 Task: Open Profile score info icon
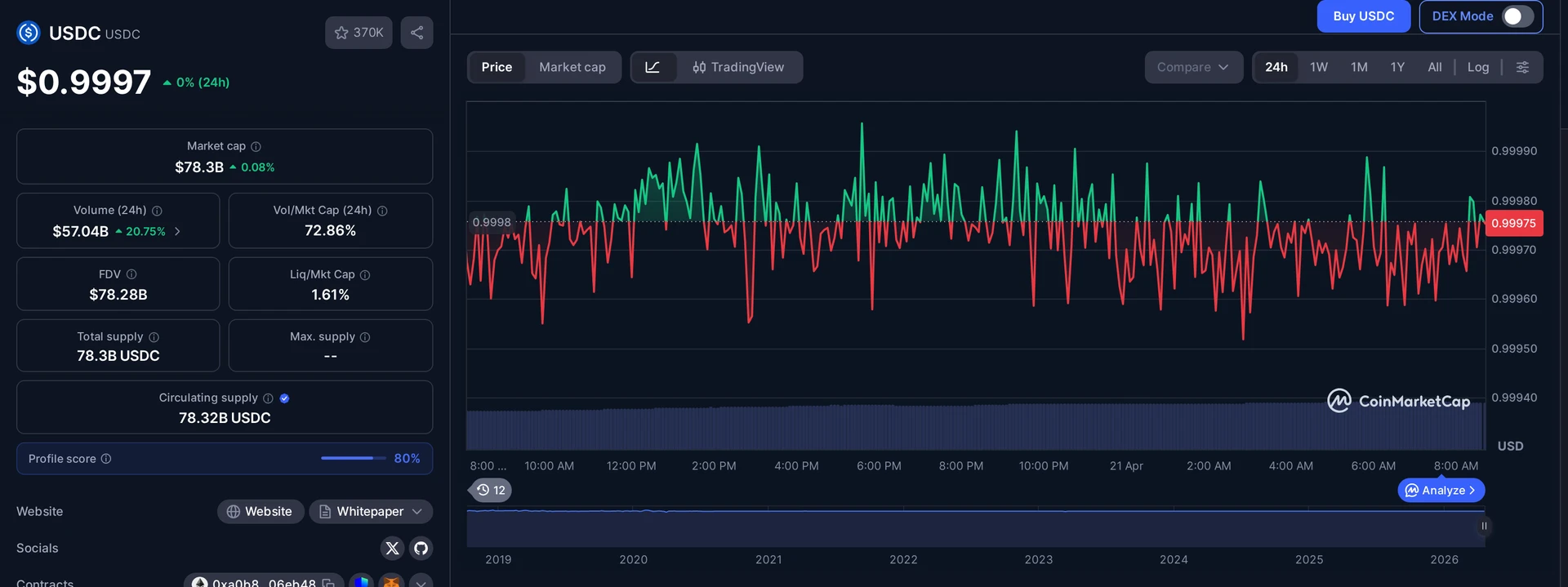(x=106, y=459)
